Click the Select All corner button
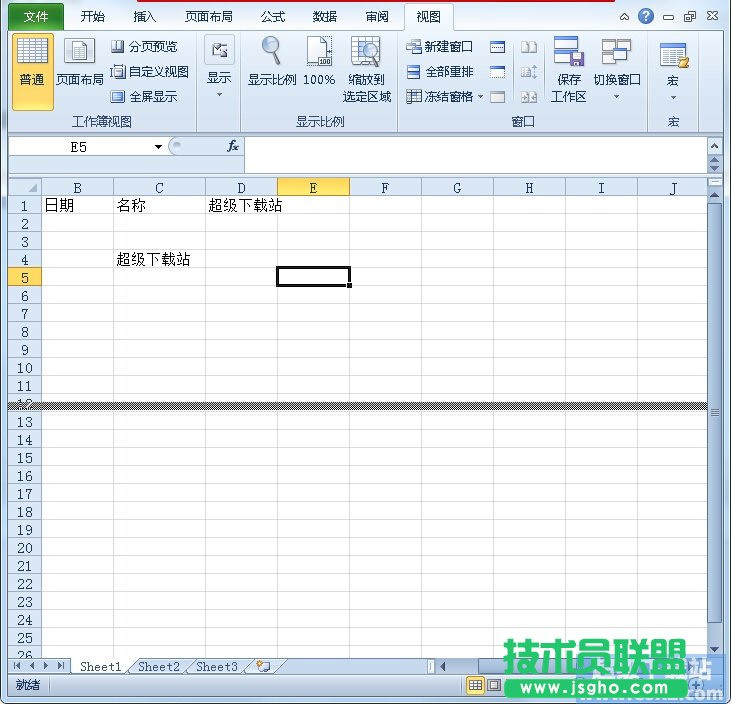 pyautogui.click(x=25, y=187)
